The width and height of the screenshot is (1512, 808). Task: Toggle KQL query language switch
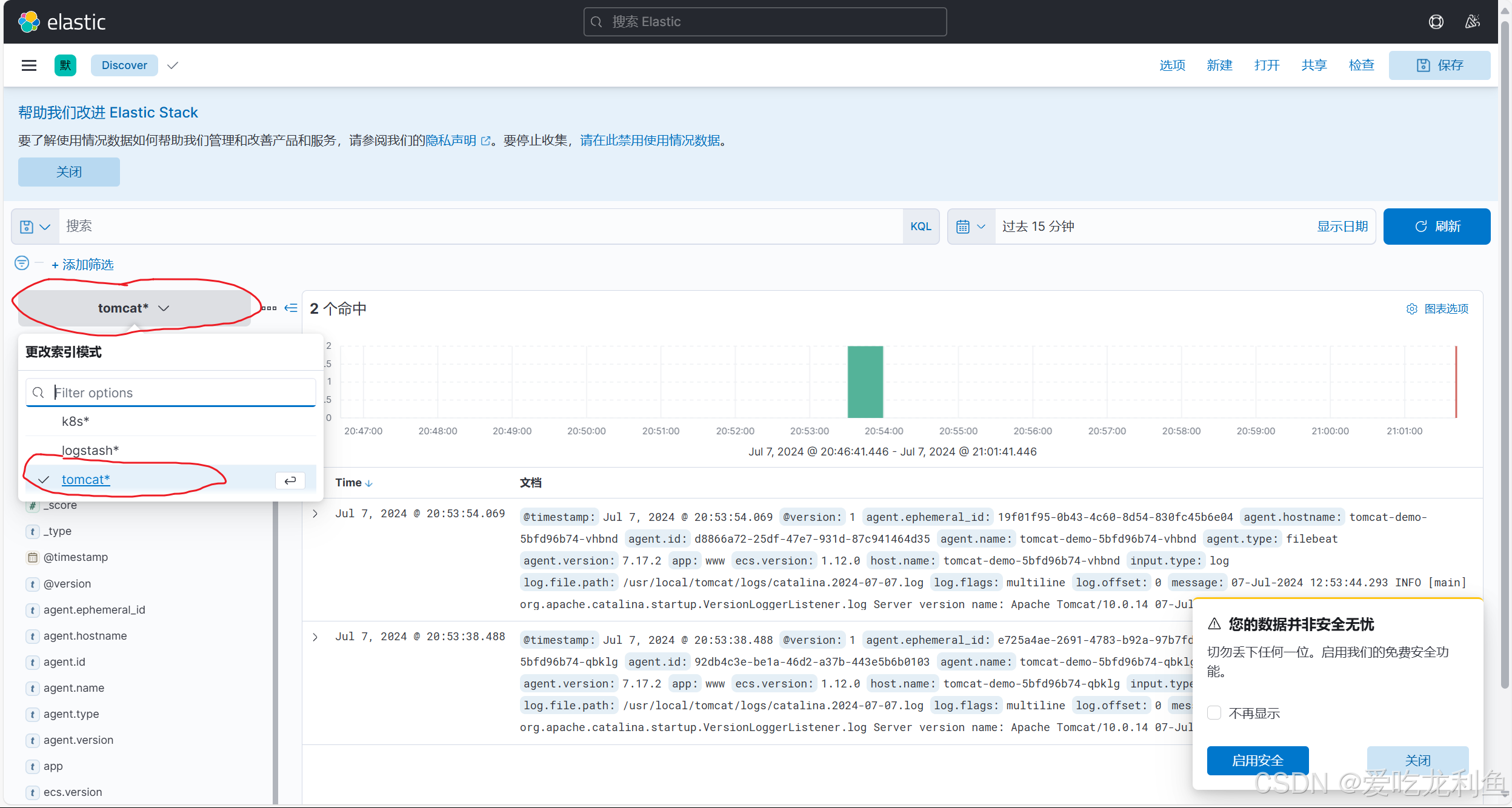[x=921, y=227]
